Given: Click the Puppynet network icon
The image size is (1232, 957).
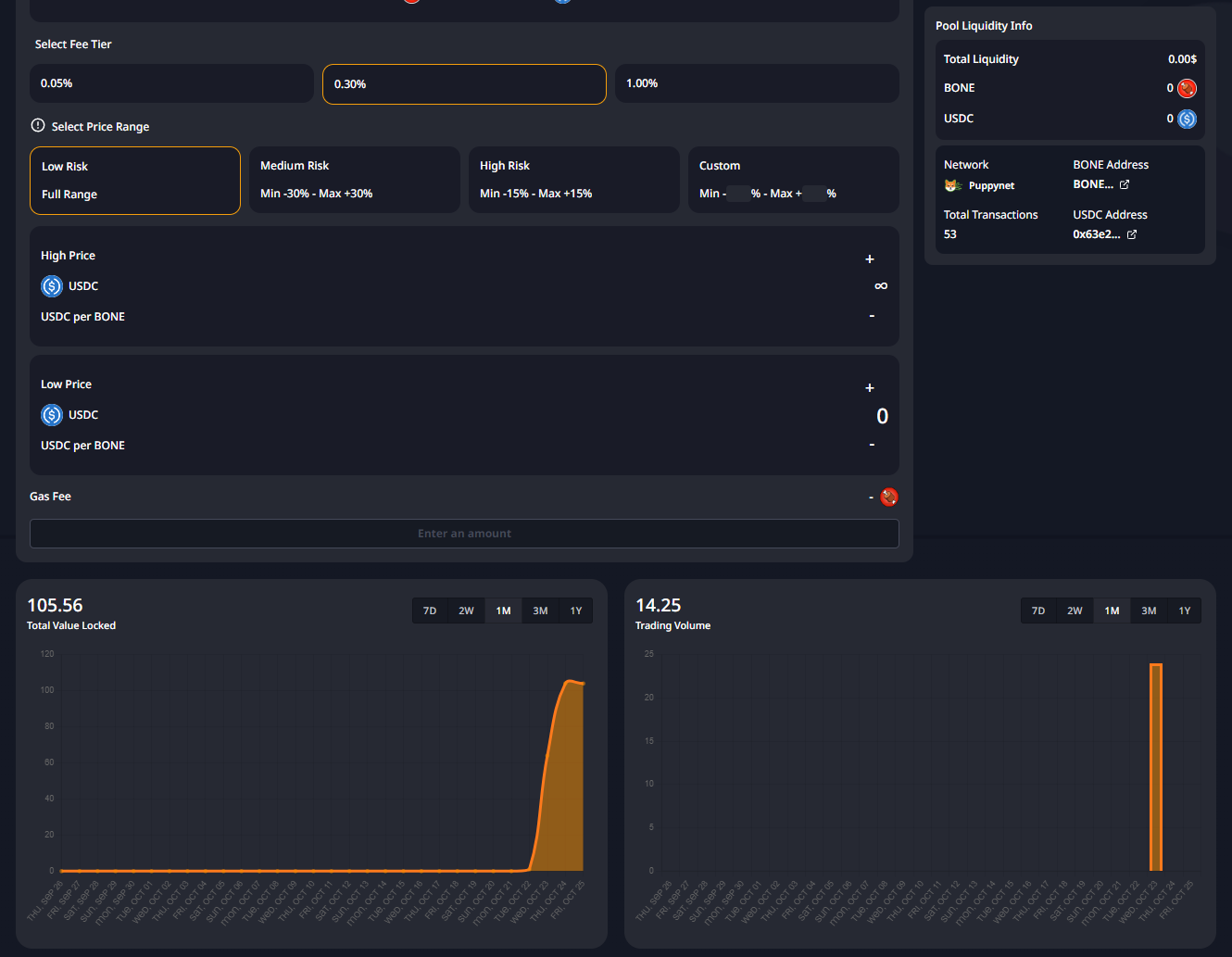Looking at the screenshot, I should (x=952, y=185).
